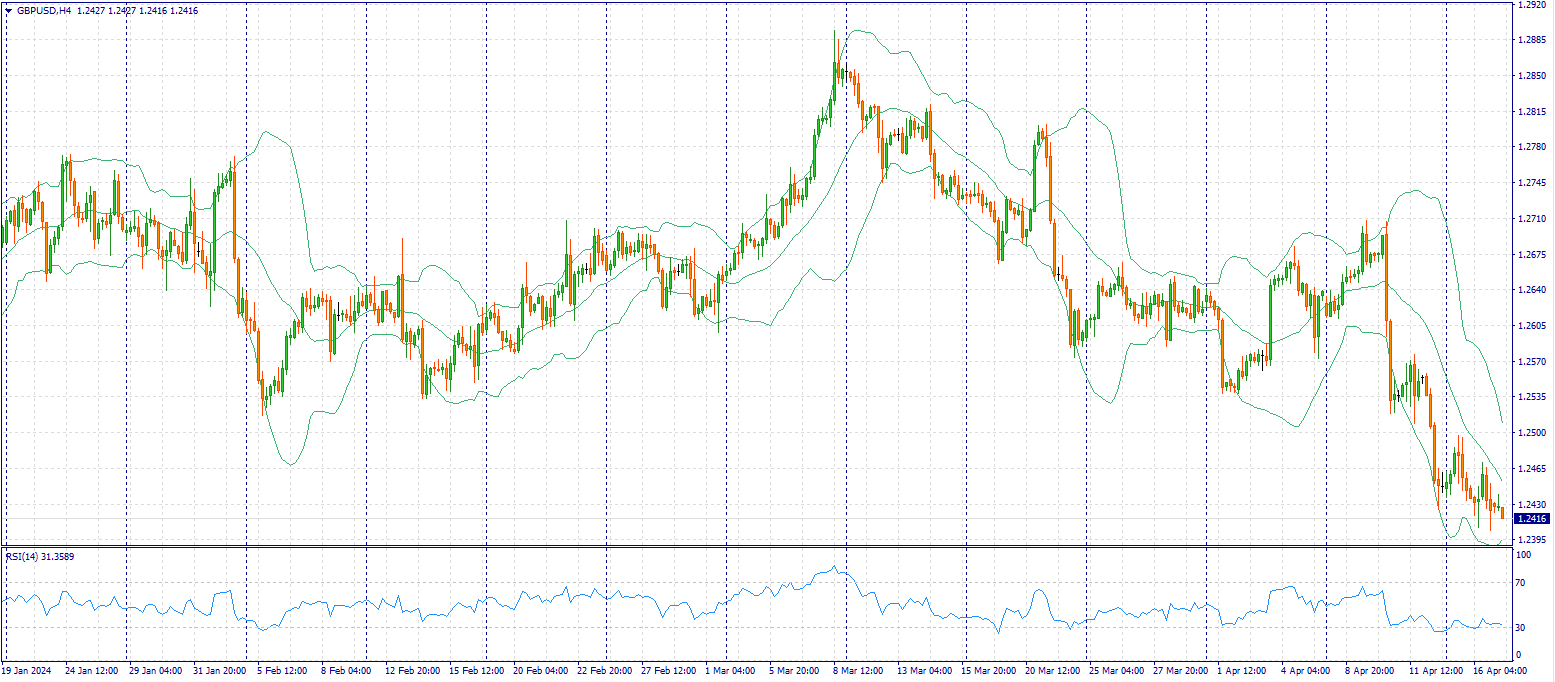Click the 19 Jan 2024 date label
Viewport: 1555px width, 682px height.
[x=27, y=670]
